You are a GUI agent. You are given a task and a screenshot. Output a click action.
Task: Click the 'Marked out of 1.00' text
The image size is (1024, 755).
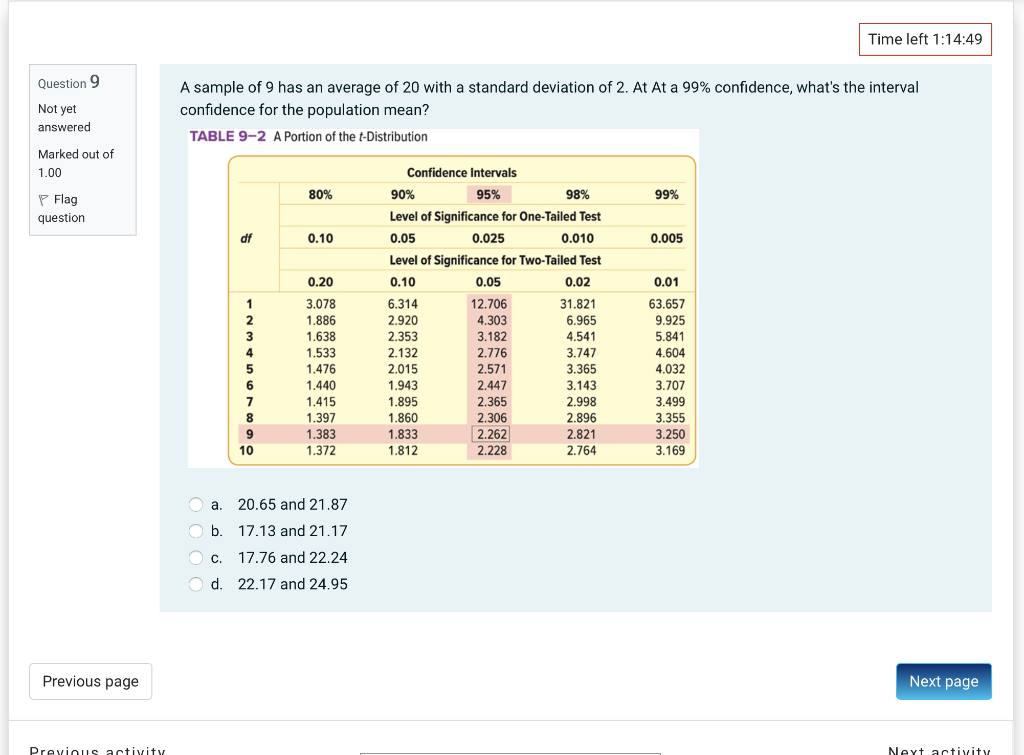76,163
